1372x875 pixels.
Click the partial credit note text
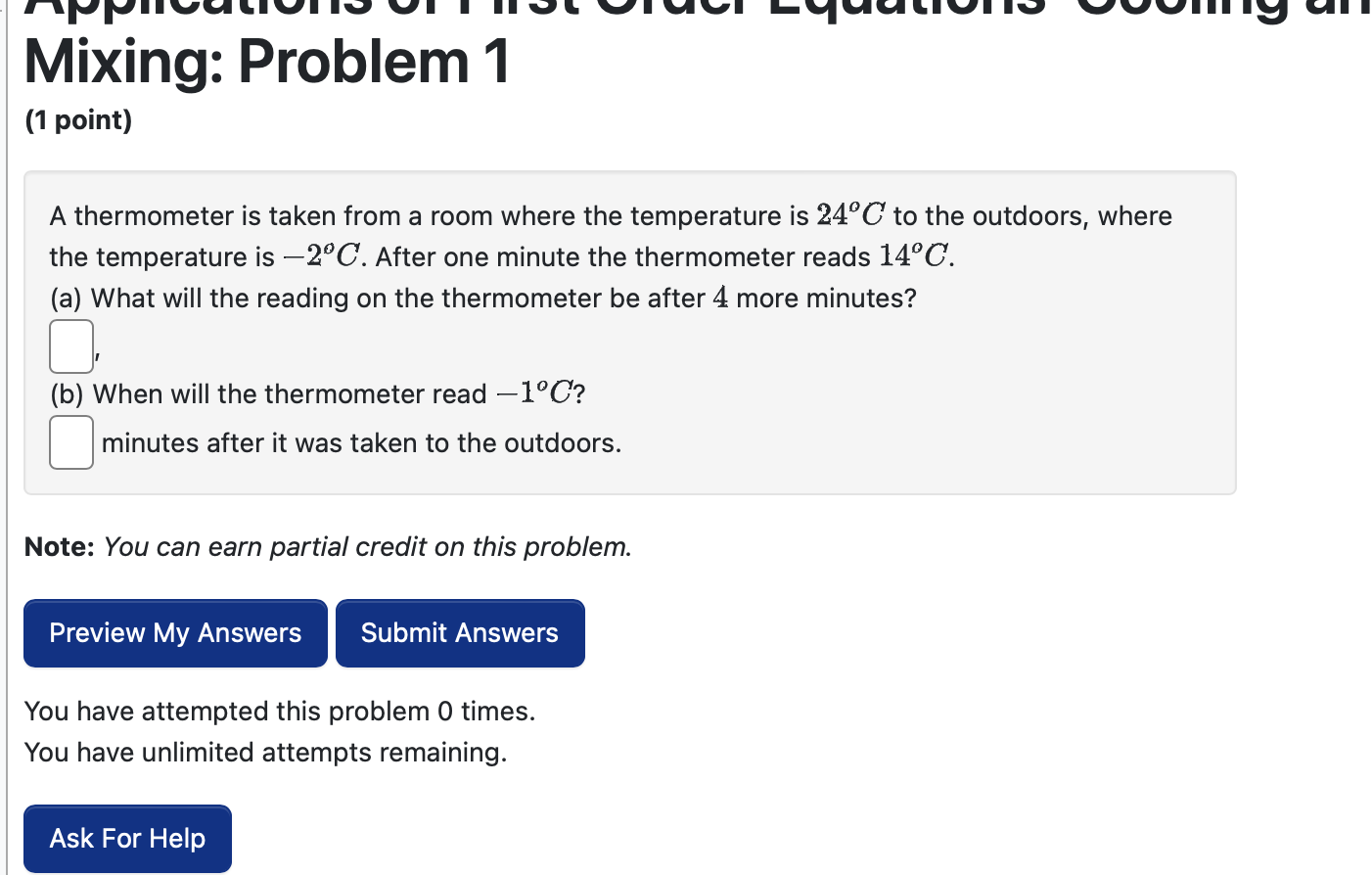point(328,547)
